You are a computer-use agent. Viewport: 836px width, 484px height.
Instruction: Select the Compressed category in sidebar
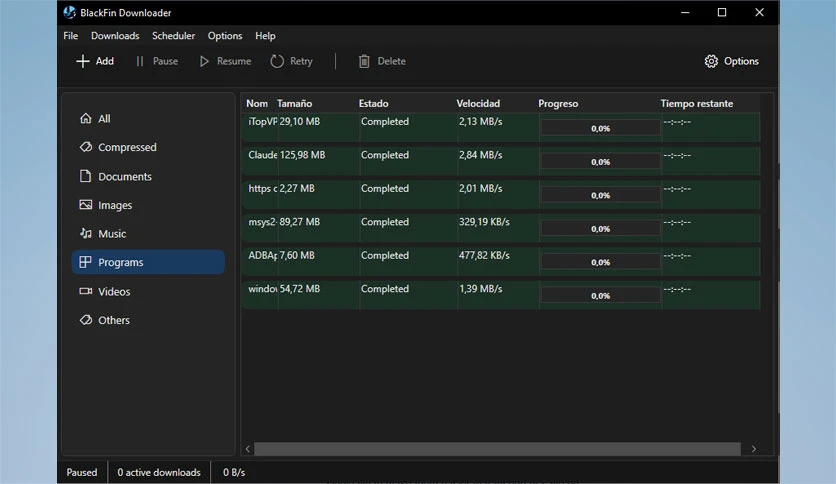coord(148,147)
